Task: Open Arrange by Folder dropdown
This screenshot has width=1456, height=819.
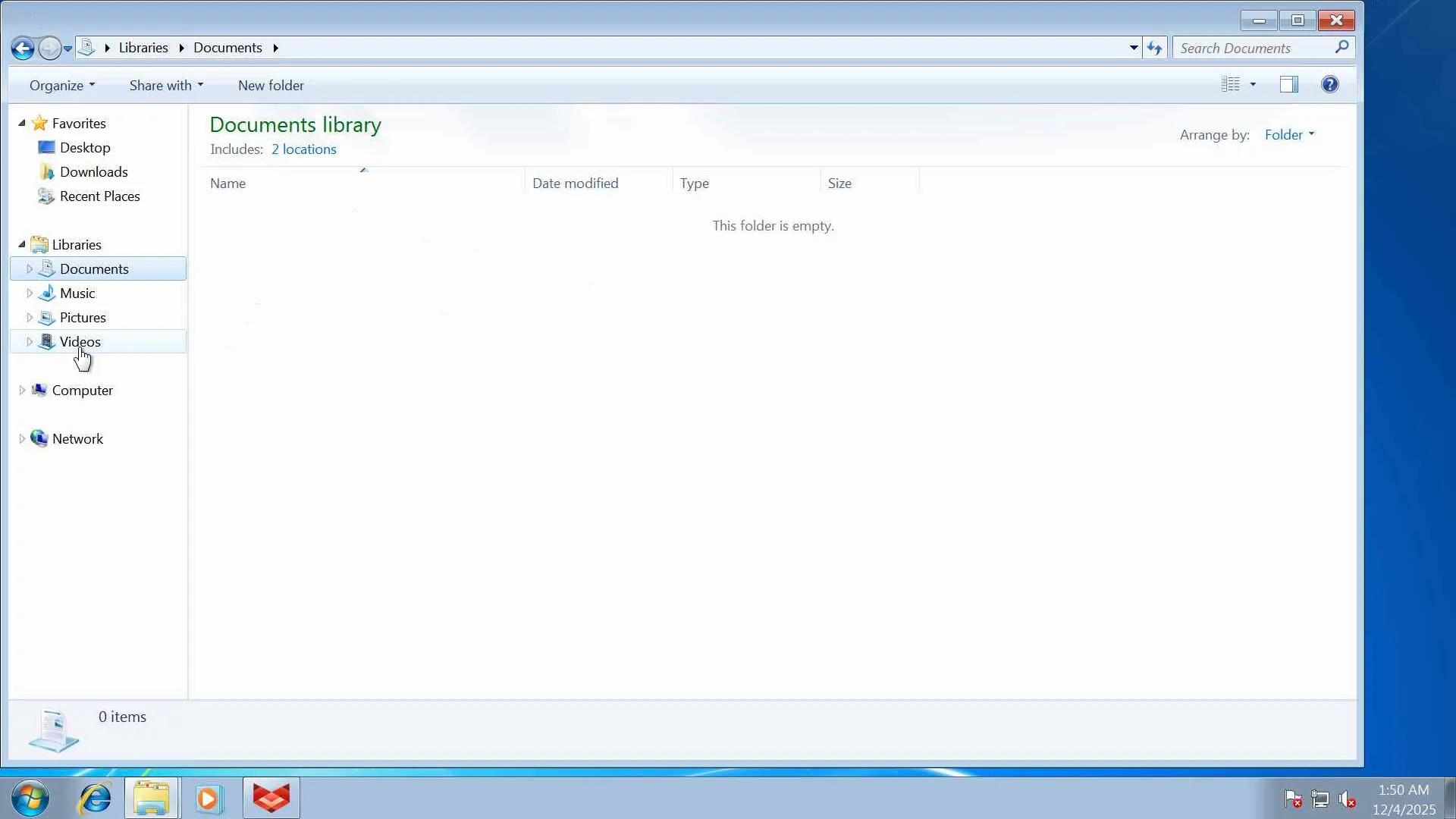Action: point(1288,135)
